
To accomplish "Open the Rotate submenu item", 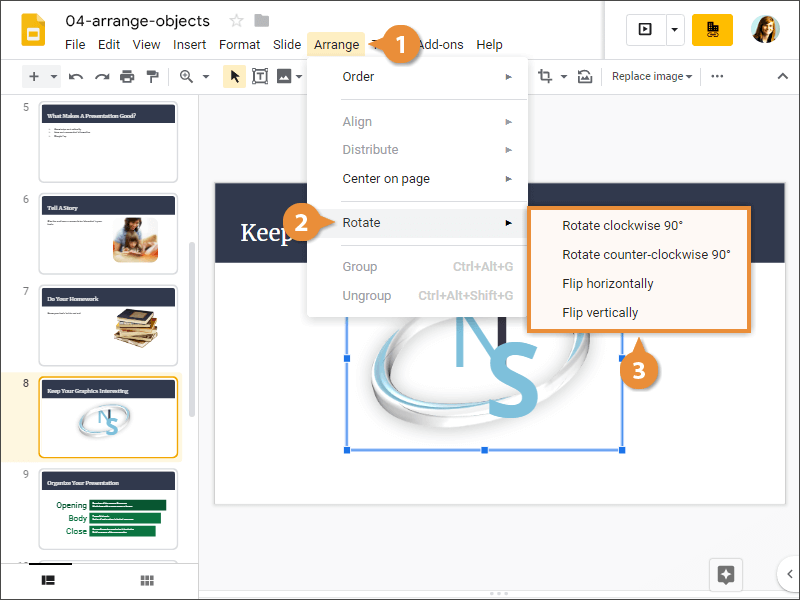I will [417, 223].
